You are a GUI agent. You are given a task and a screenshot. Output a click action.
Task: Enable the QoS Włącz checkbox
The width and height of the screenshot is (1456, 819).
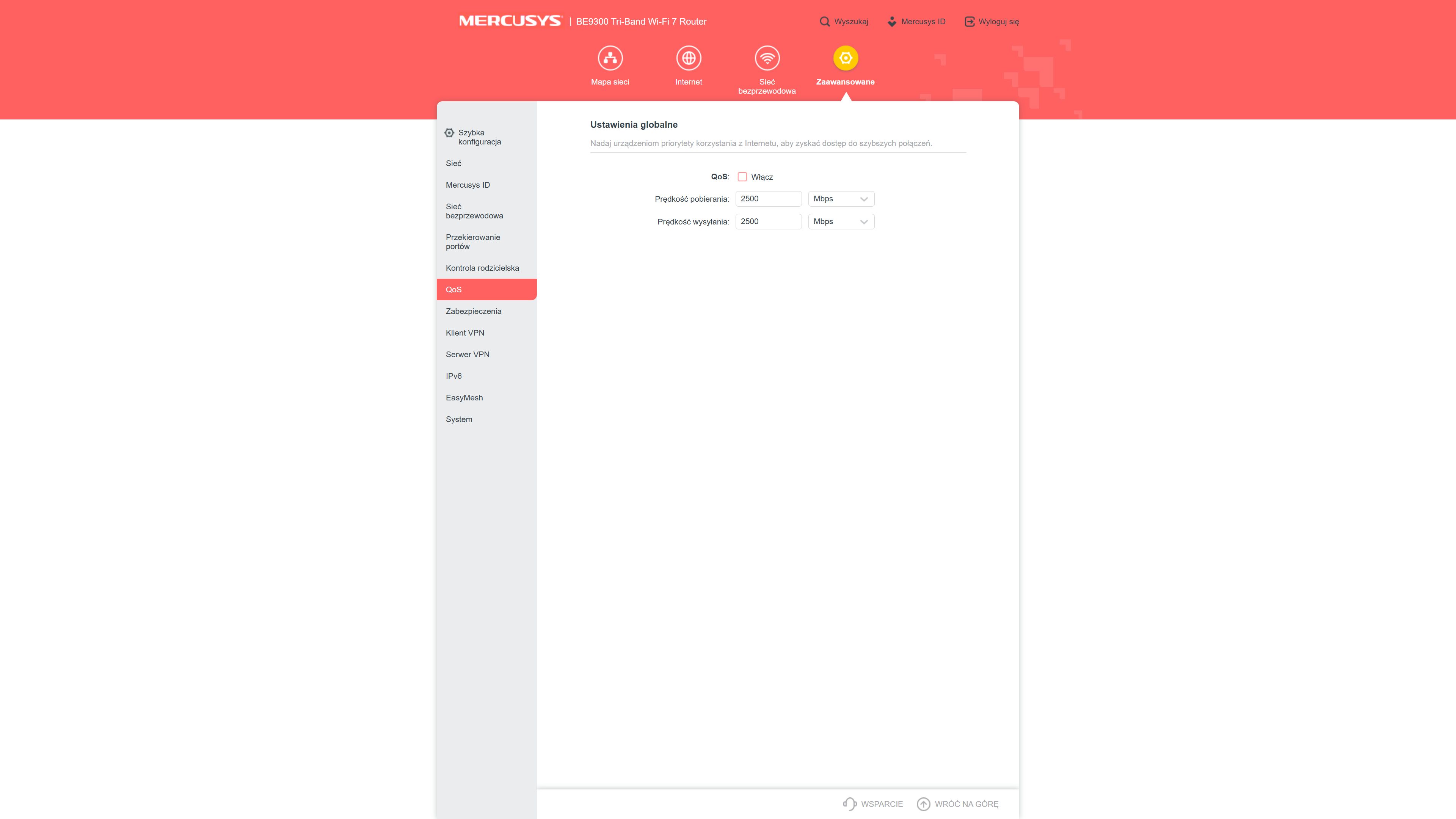[x=742, y=177]
